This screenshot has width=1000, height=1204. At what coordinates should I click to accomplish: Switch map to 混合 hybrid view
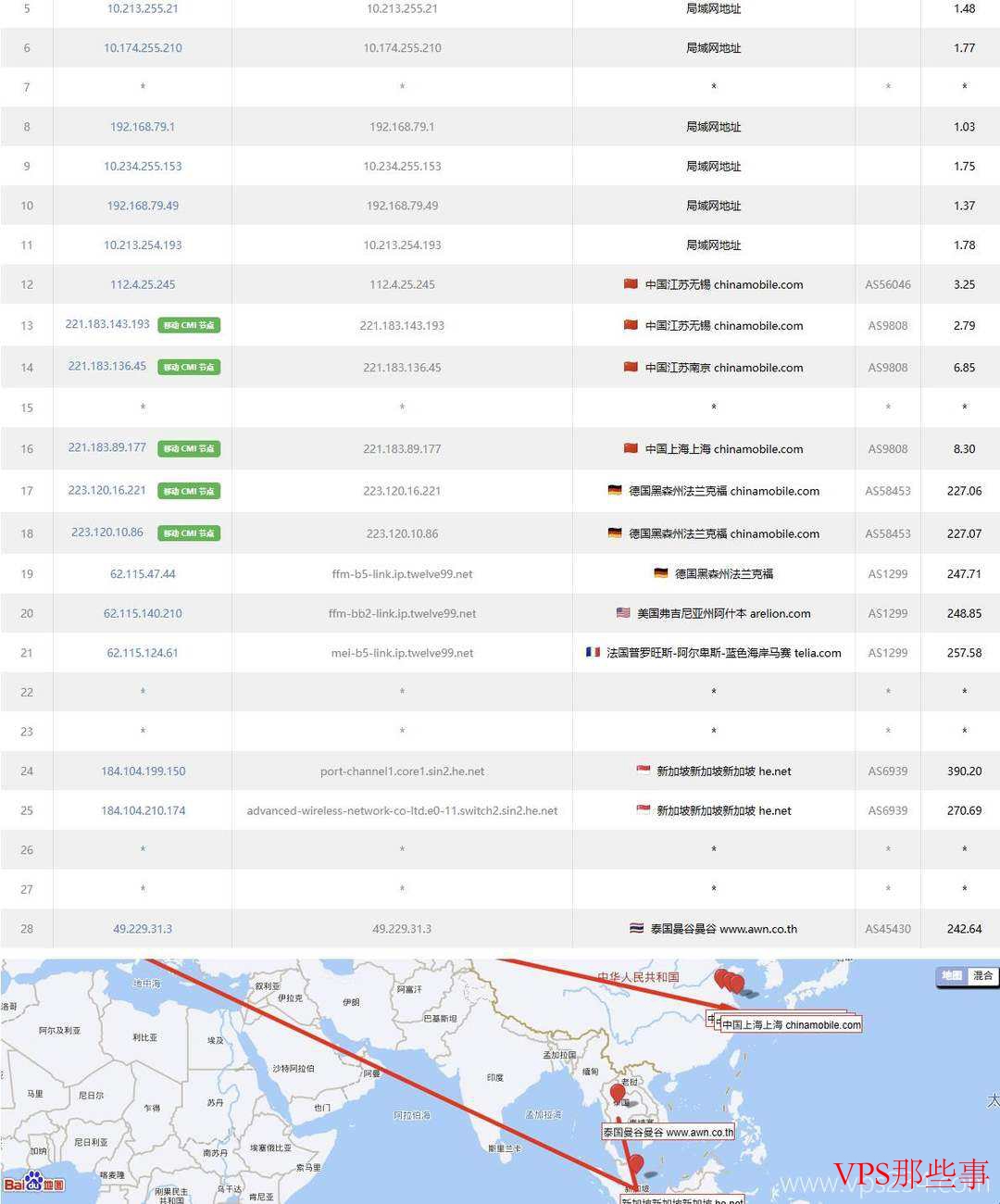point(982,975)
